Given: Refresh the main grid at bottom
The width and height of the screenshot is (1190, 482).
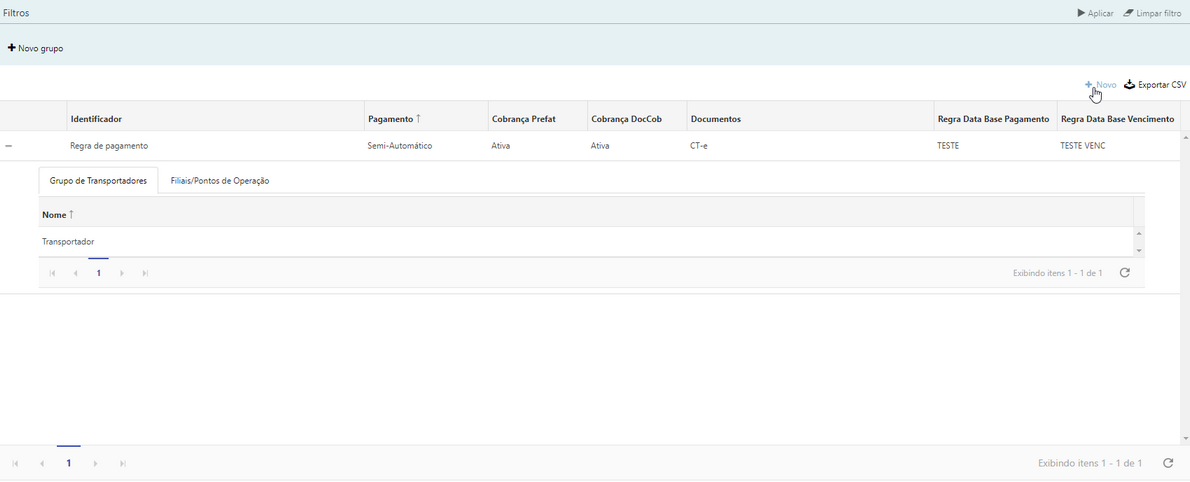Looking at the screenshot, I should [1168, 463].
